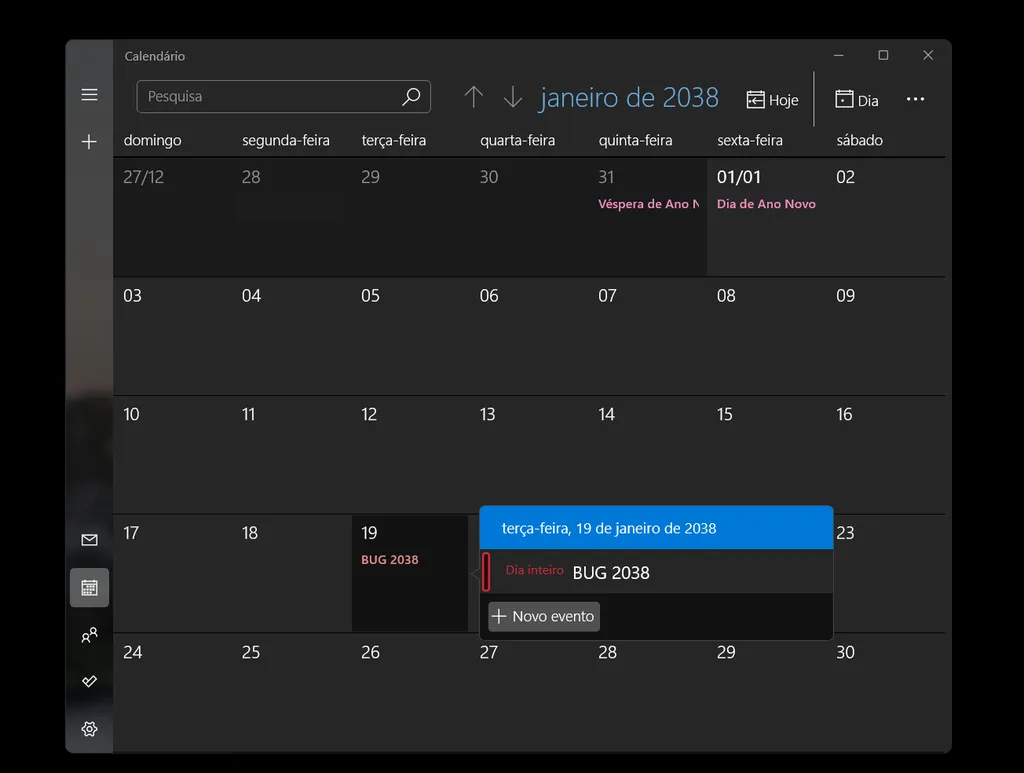Select the active Calendar icon in sidebar

coord(89,588)
